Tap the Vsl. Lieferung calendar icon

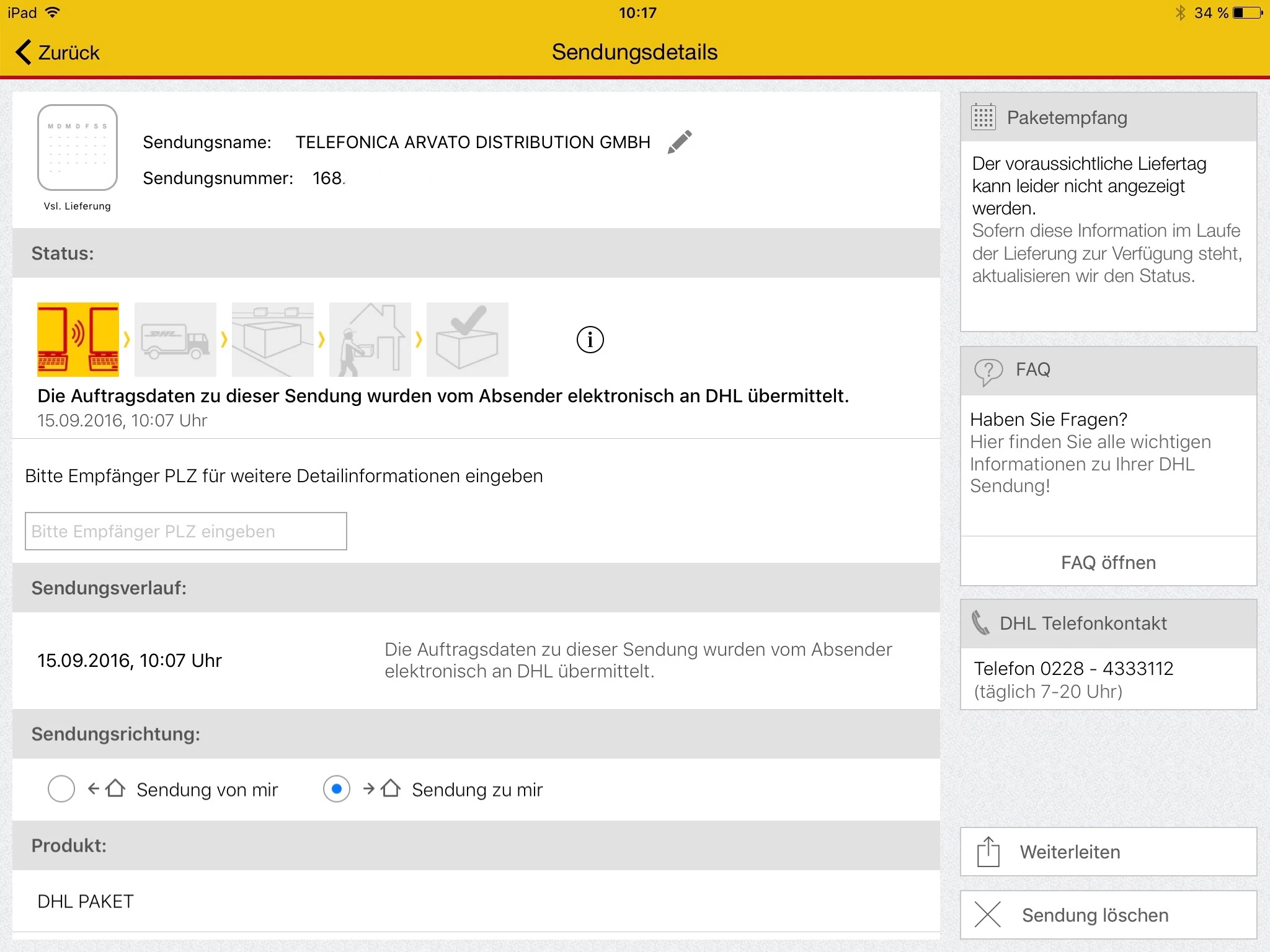pyautogui.click(x=78, y=148)
